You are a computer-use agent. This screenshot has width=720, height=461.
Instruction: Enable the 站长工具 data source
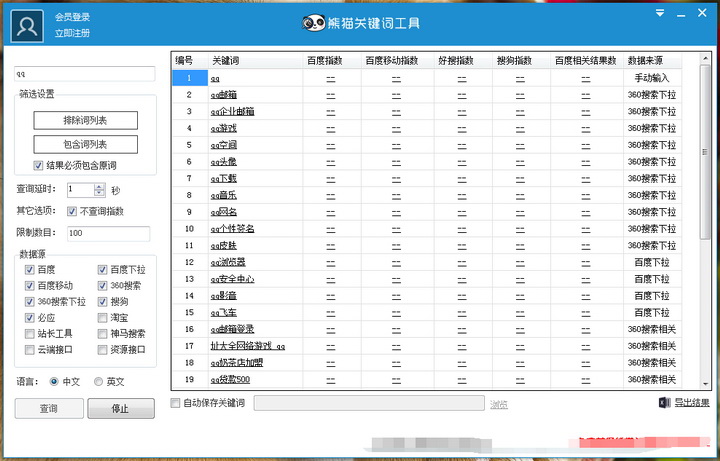click(30, 334)
